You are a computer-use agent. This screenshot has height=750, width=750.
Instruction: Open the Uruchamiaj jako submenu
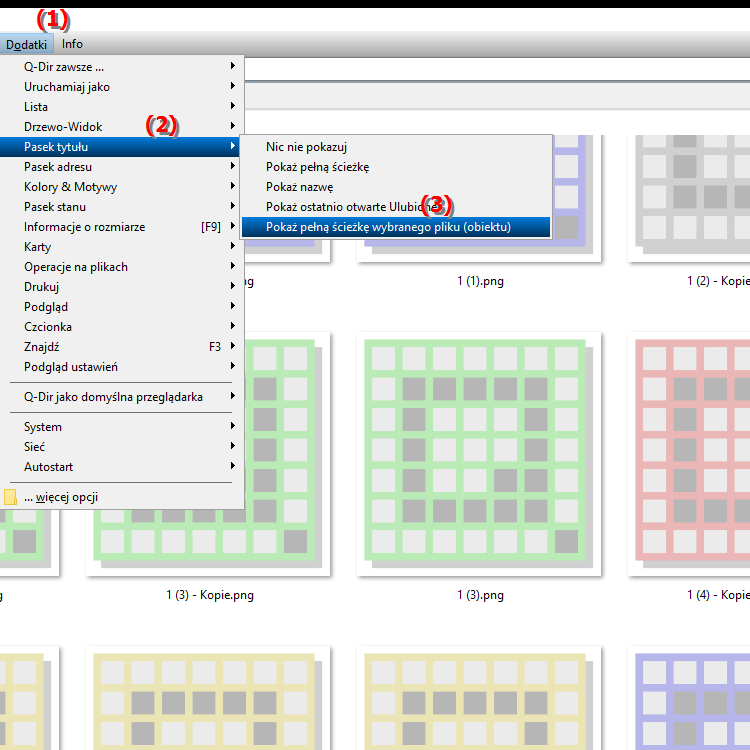[x=122, y=87]
